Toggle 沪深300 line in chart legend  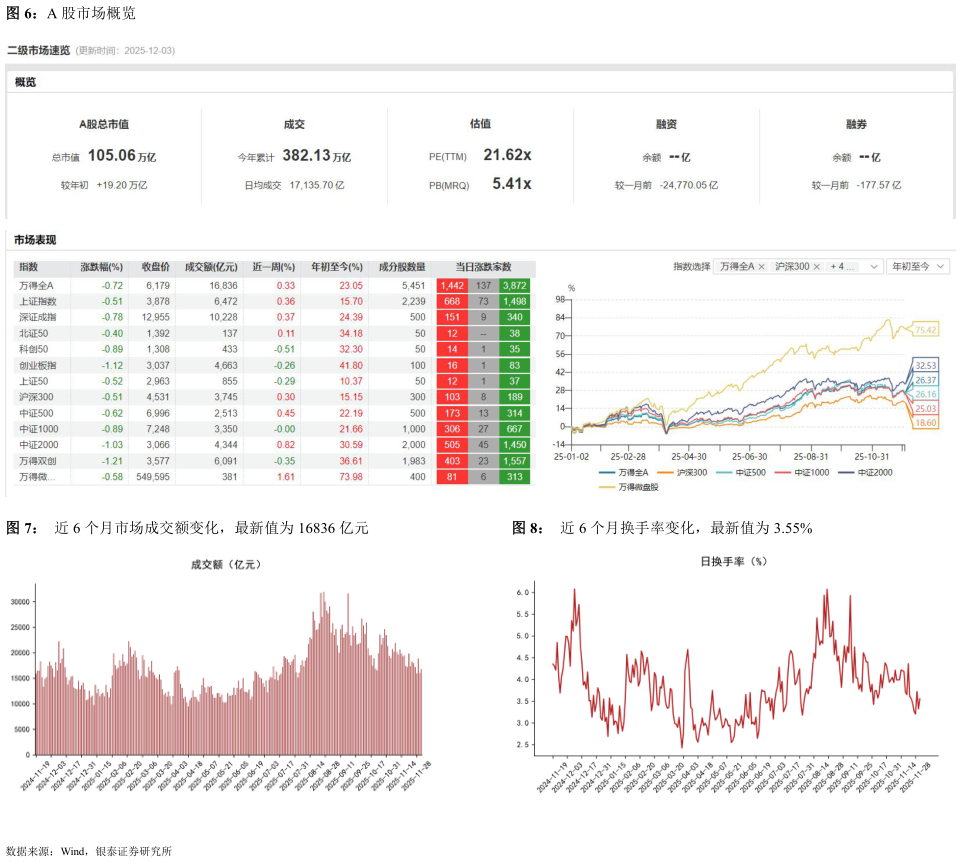coord(687,472)
